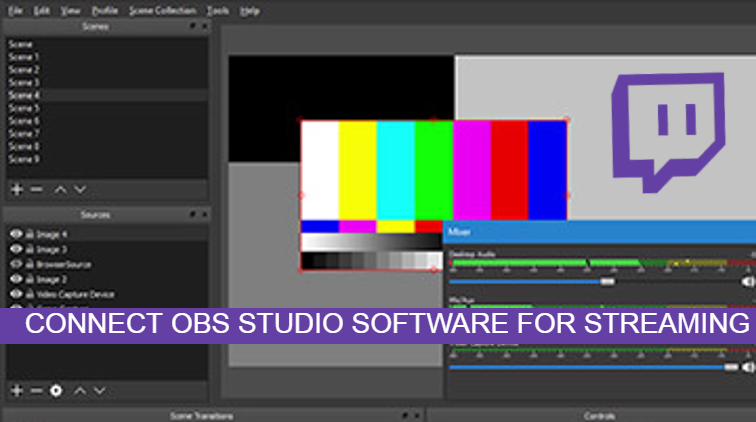The image size is (756, 422).
Task: Move the selected source down
Action: click(x=100, y=391)
